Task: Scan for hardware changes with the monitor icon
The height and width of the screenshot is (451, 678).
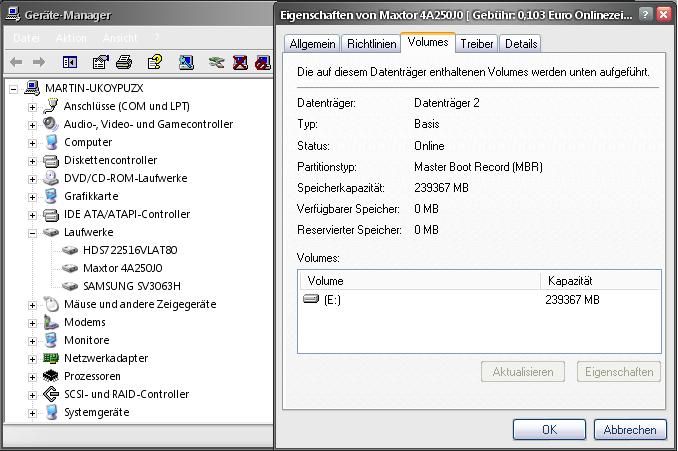Action: coord(186,62)
